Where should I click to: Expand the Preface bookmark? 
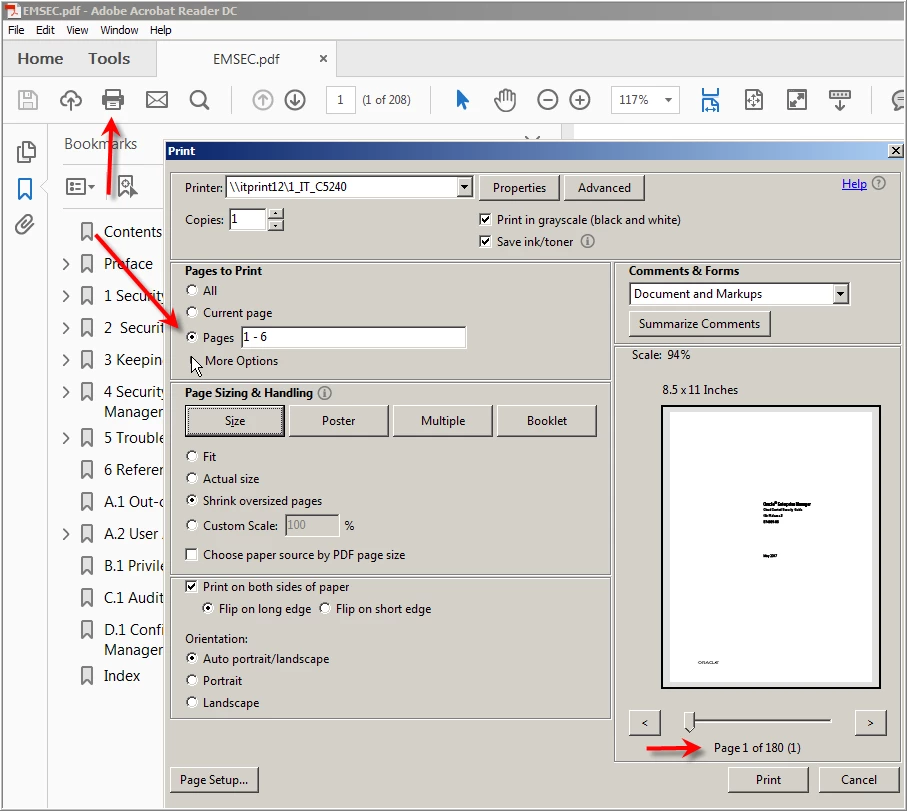(x=66, y=264)
